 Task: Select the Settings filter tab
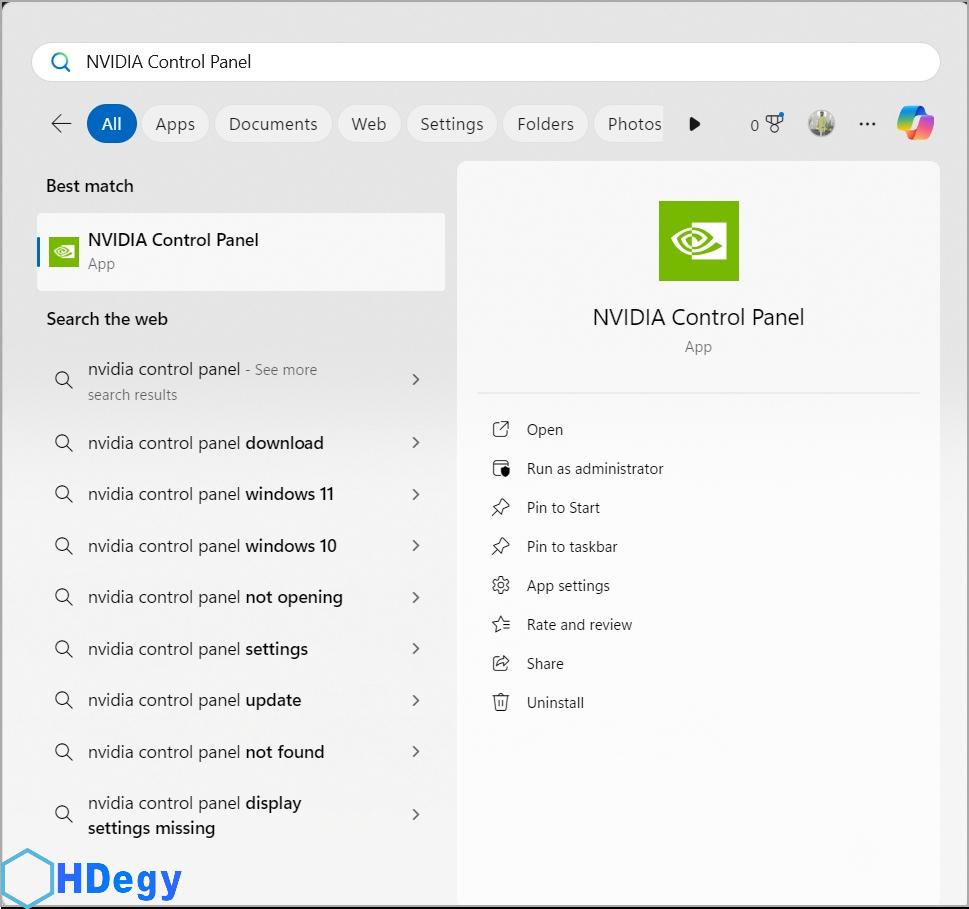pos(451,124)
